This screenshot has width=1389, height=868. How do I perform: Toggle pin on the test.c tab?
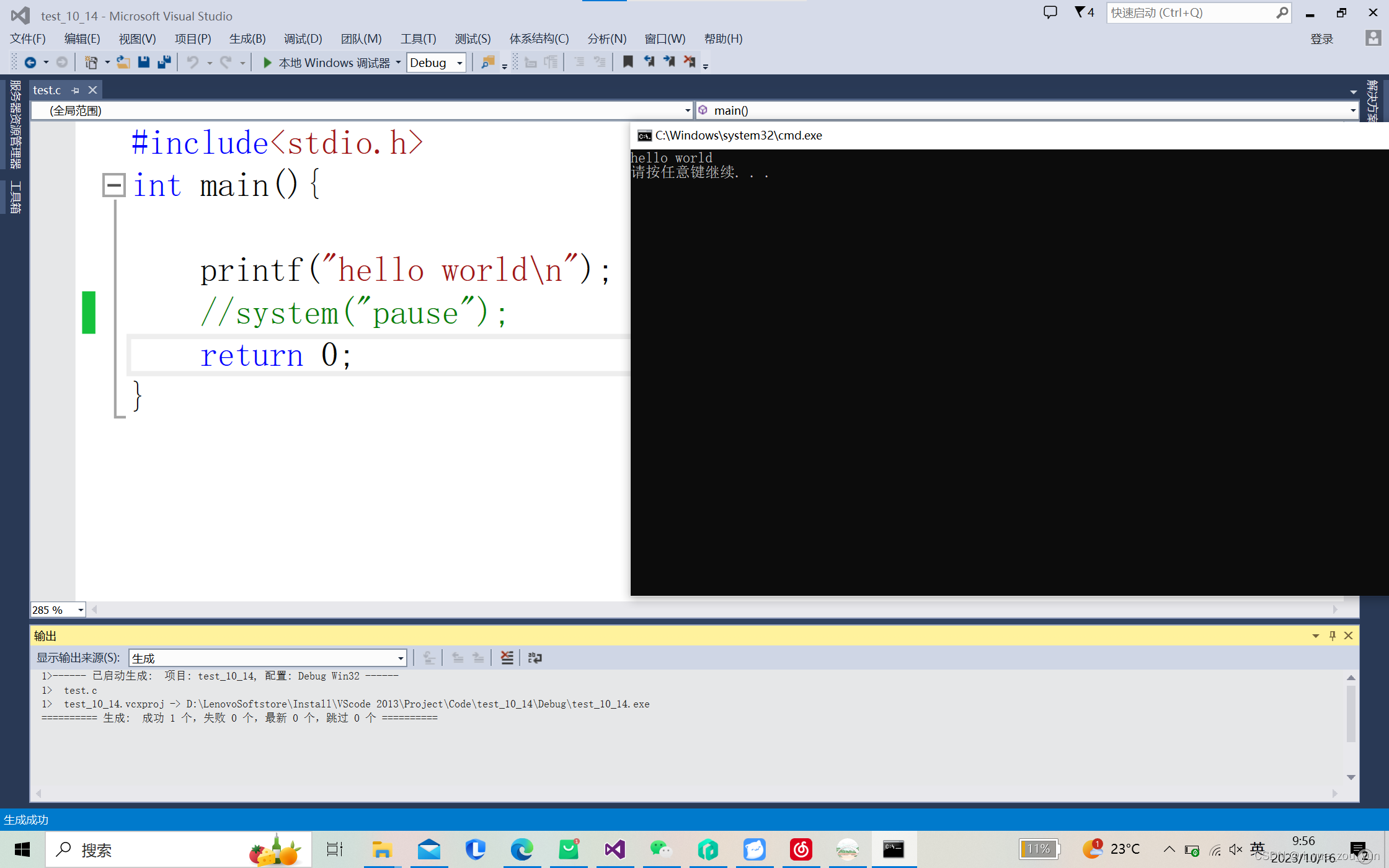[x=76, y=91]
